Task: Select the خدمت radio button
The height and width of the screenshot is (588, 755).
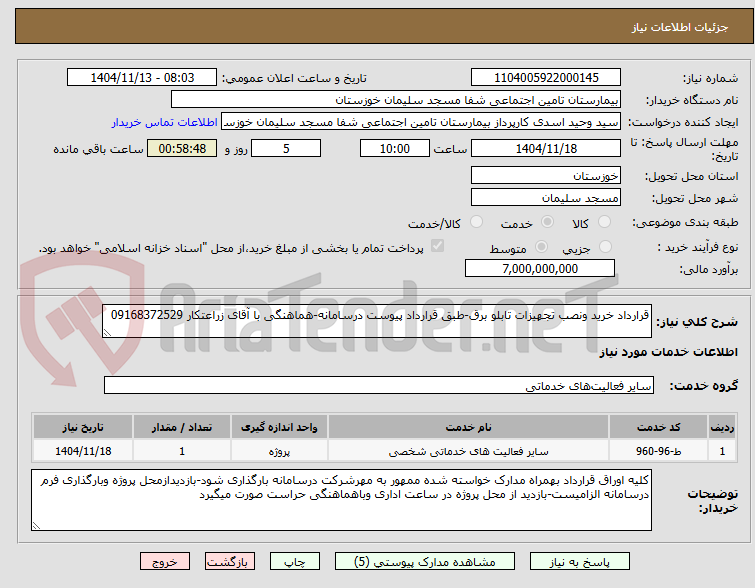Action: (x=547, y=222)
